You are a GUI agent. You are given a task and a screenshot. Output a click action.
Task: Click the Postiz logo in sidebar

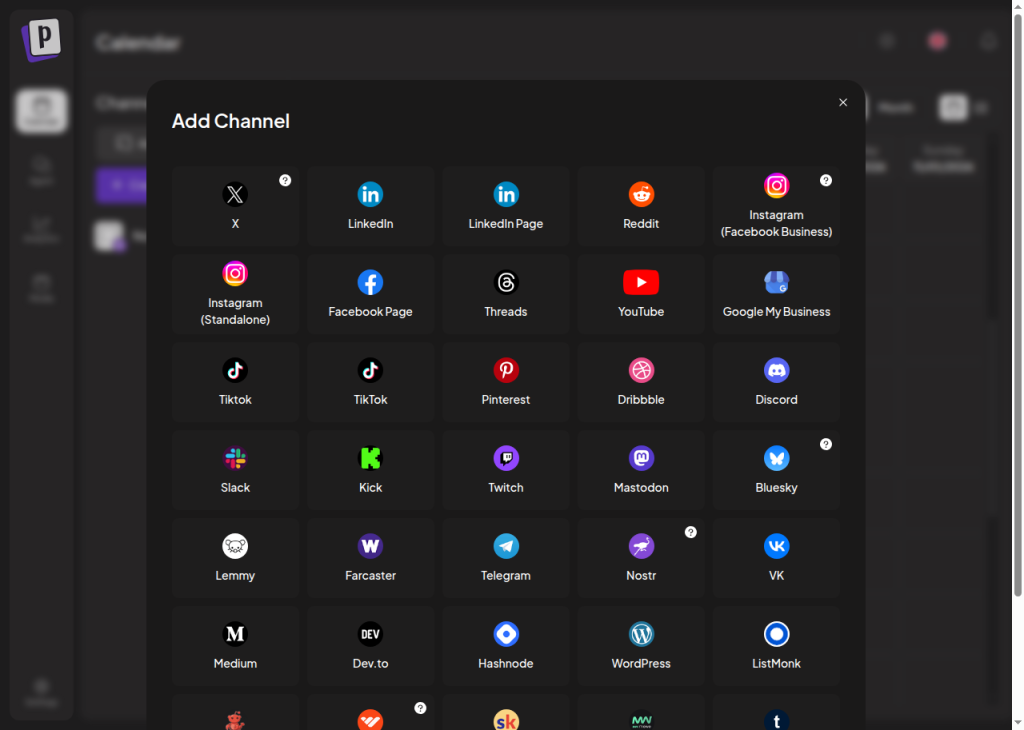coord(41,39)
